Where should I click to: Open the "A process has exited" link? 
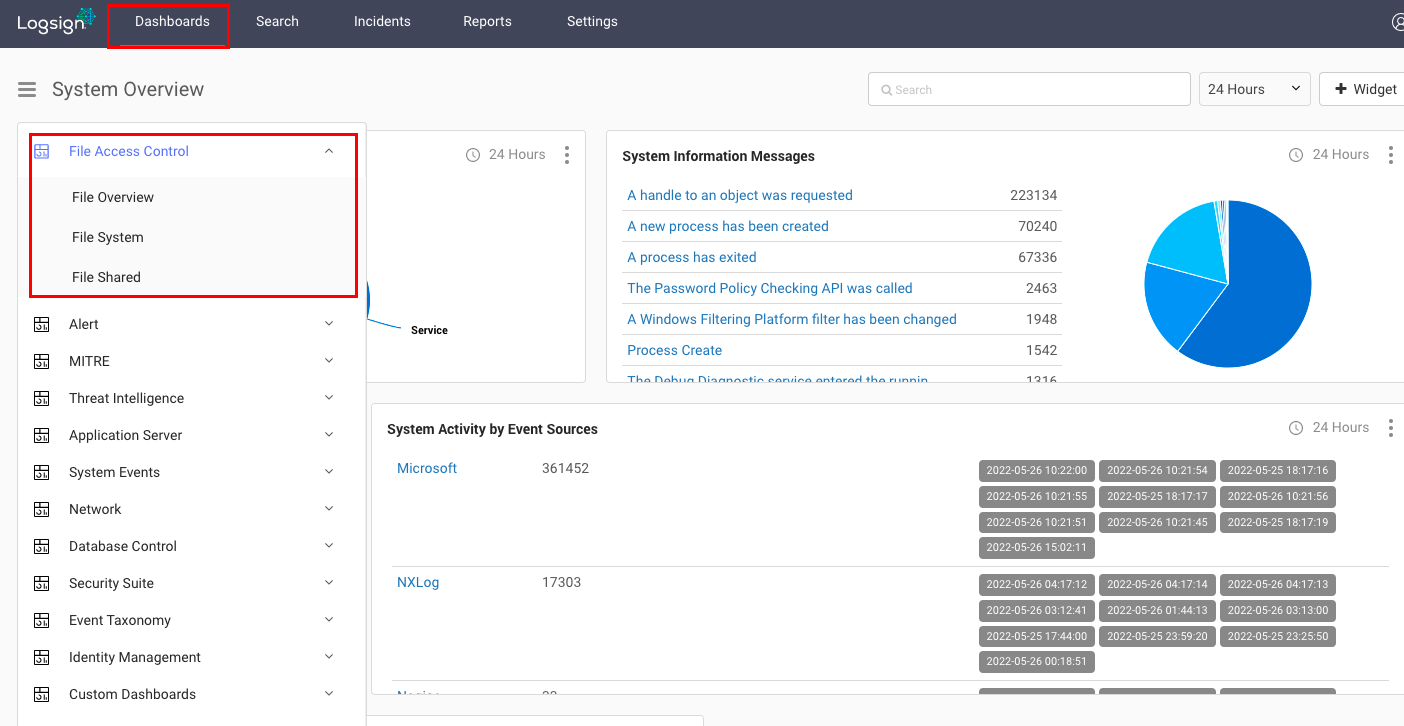point(691,257)
